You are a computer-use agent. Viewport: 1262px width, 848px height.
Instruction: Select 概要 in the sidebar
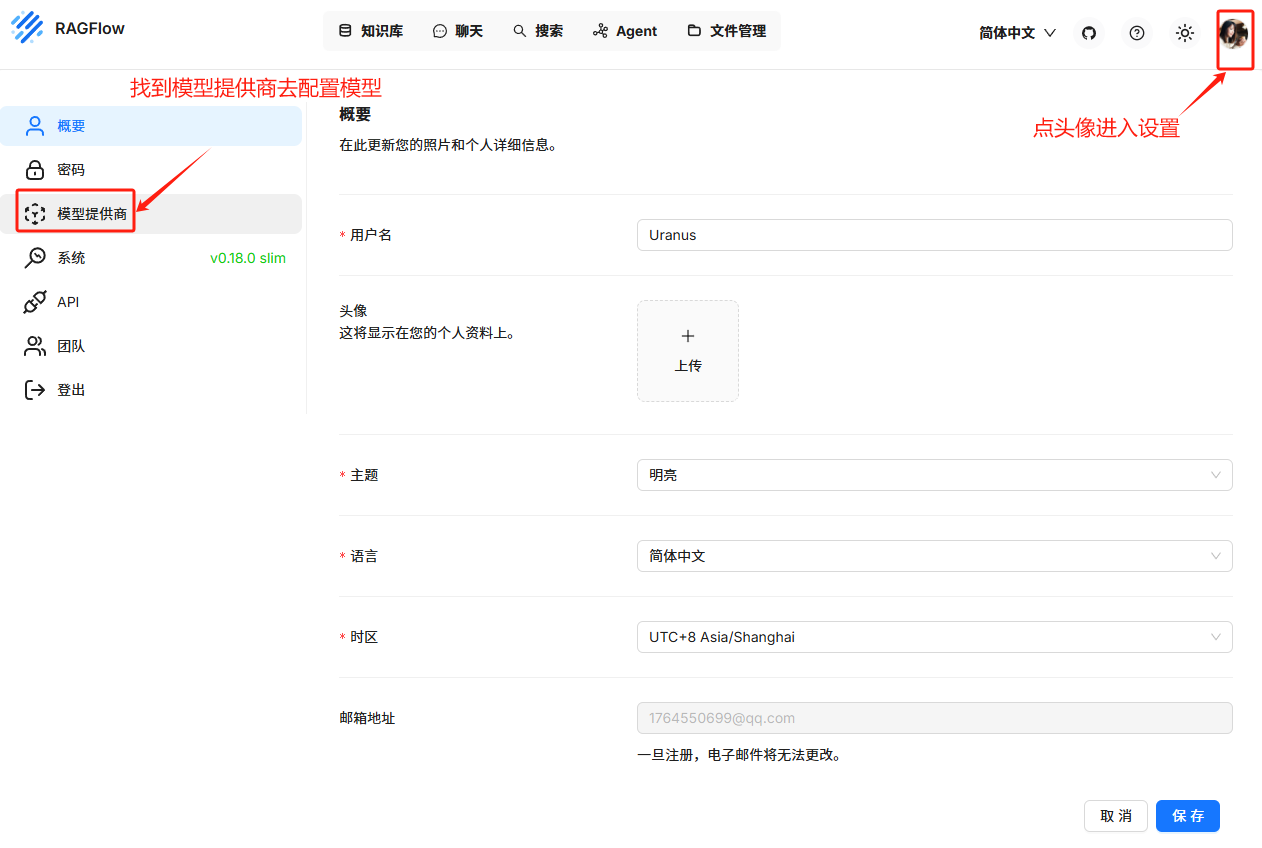click(151, 126)
